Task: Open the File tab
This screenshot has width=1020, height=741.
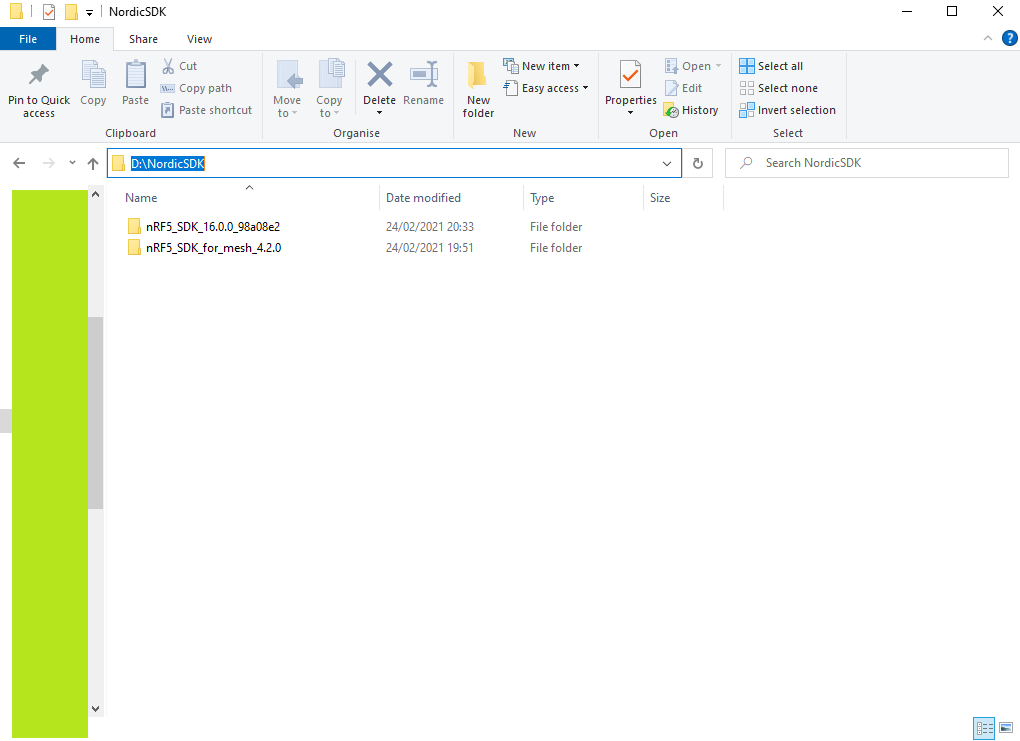Action: (x=28, y=39)
